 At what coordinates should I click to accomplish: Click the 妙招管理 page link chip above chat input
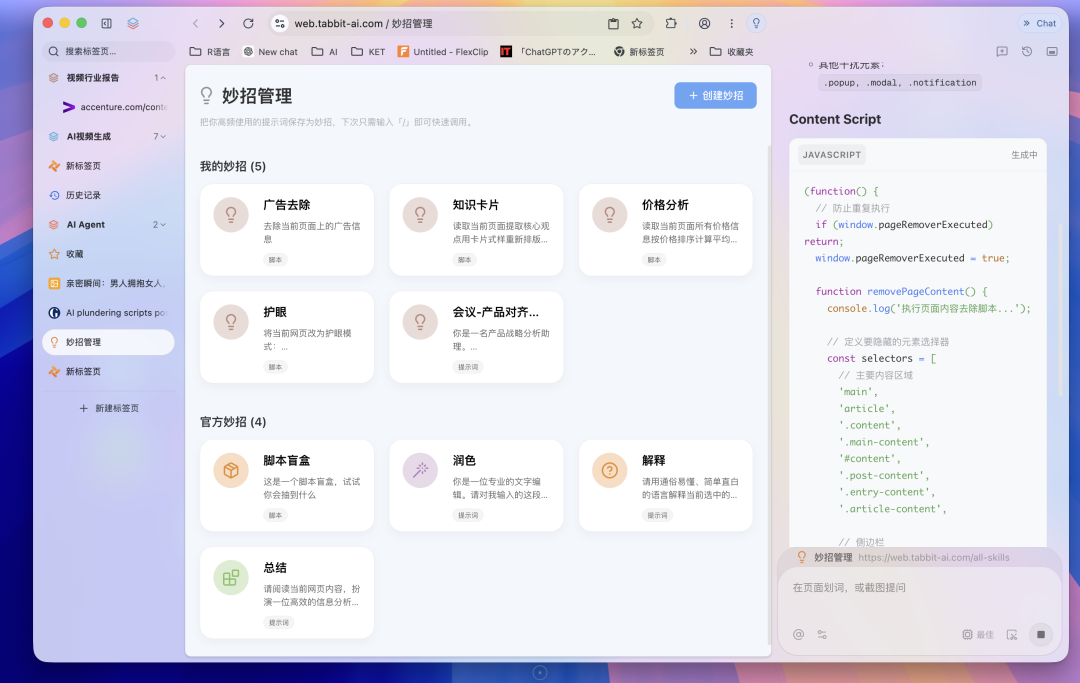[902, 558]
